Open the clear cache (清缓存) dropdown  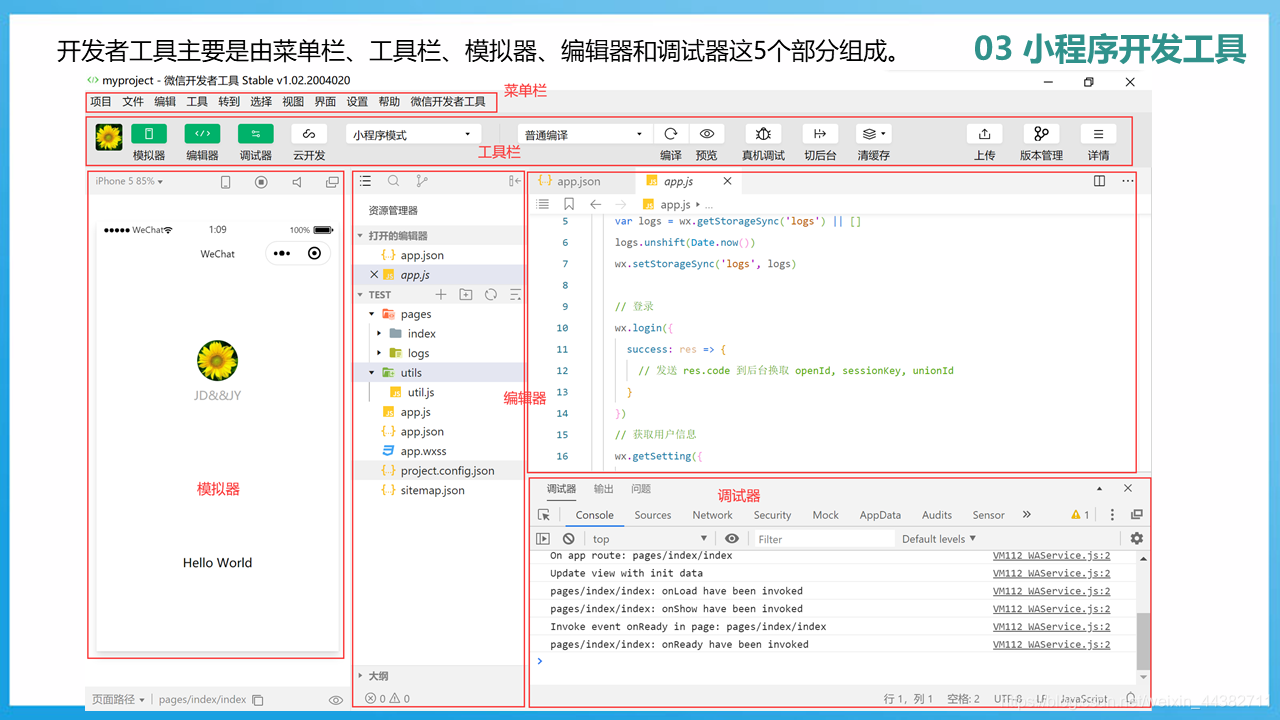(x=873, y=134)
